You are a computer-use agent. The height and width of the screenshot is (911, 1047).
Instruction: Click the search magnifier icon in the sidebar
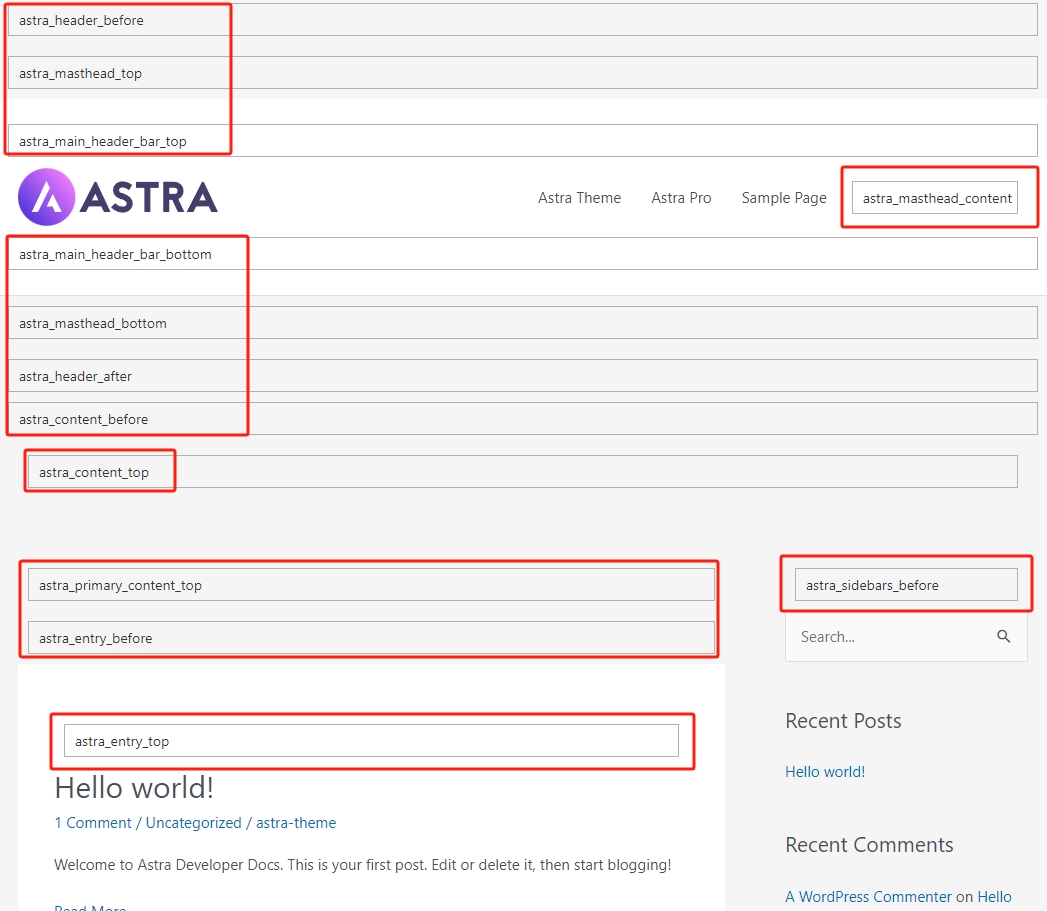click(1003, 636)
